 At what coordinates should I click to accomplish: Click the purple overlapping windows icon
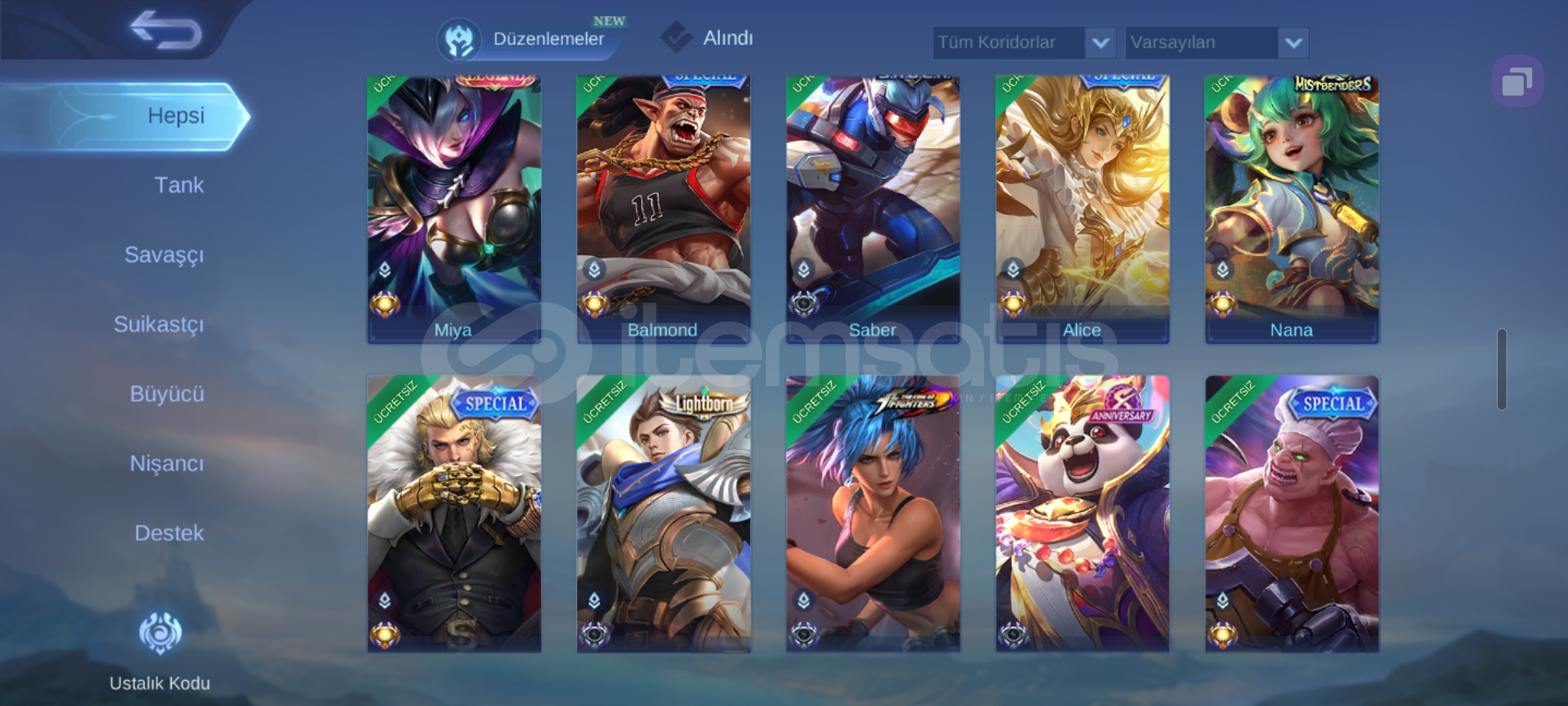tap(1517, 82)
